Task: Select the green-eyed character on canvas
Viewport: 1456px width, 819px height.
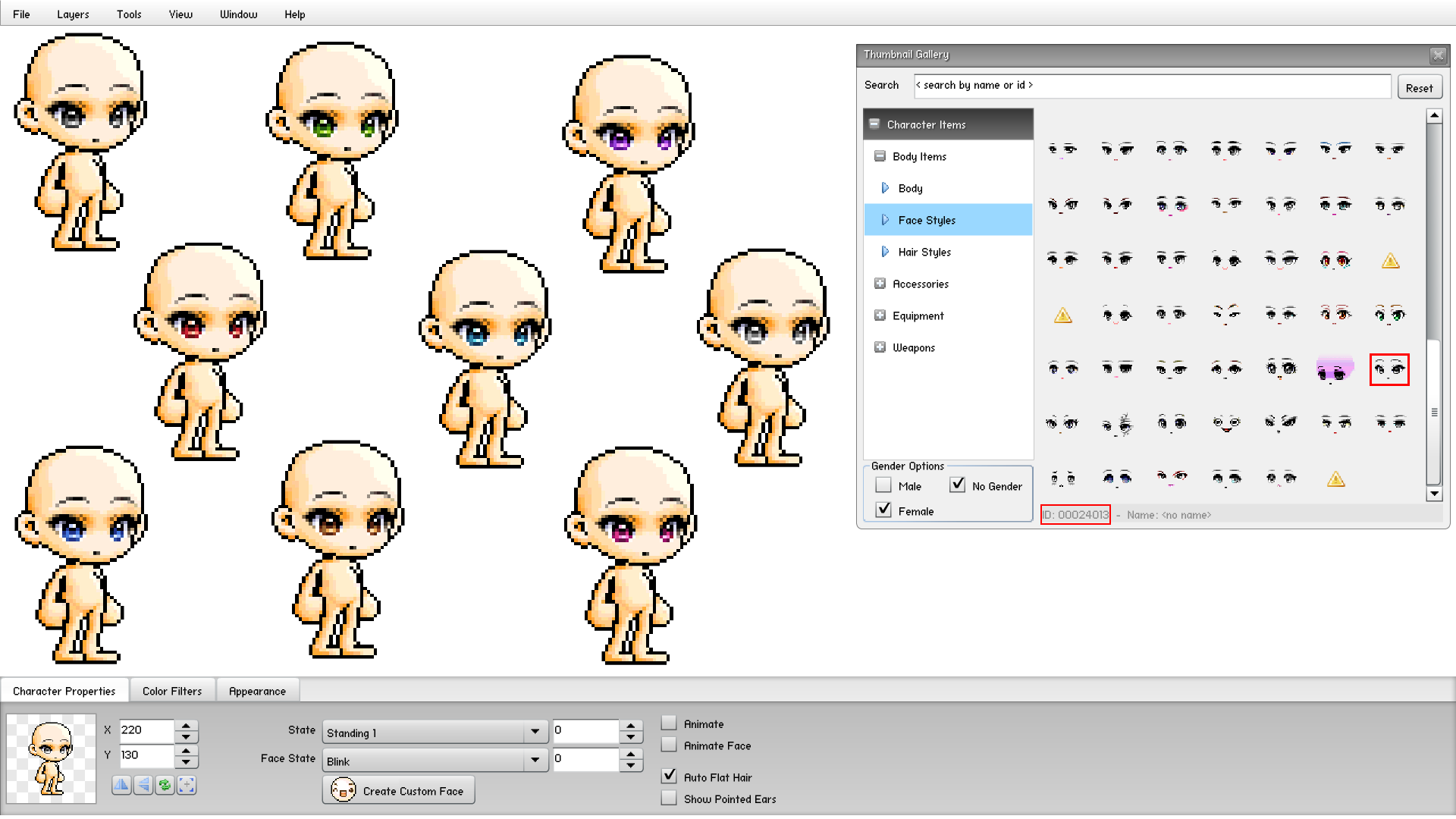Action: pyautogui.click(x=332, y=150)
